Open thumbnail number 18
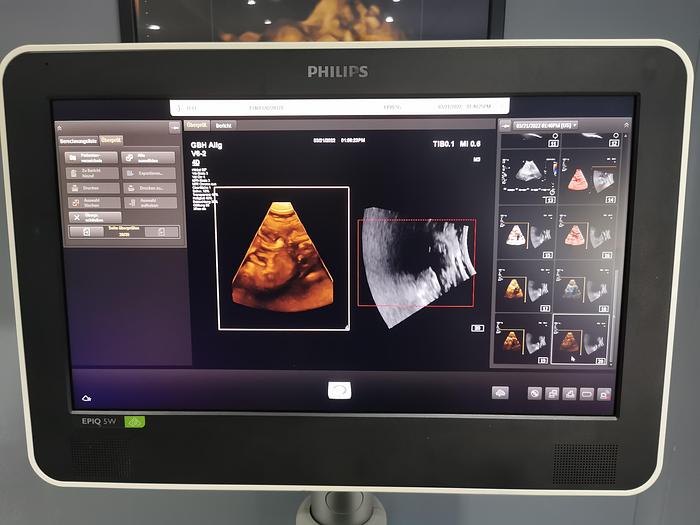 [x=583, y=286]
